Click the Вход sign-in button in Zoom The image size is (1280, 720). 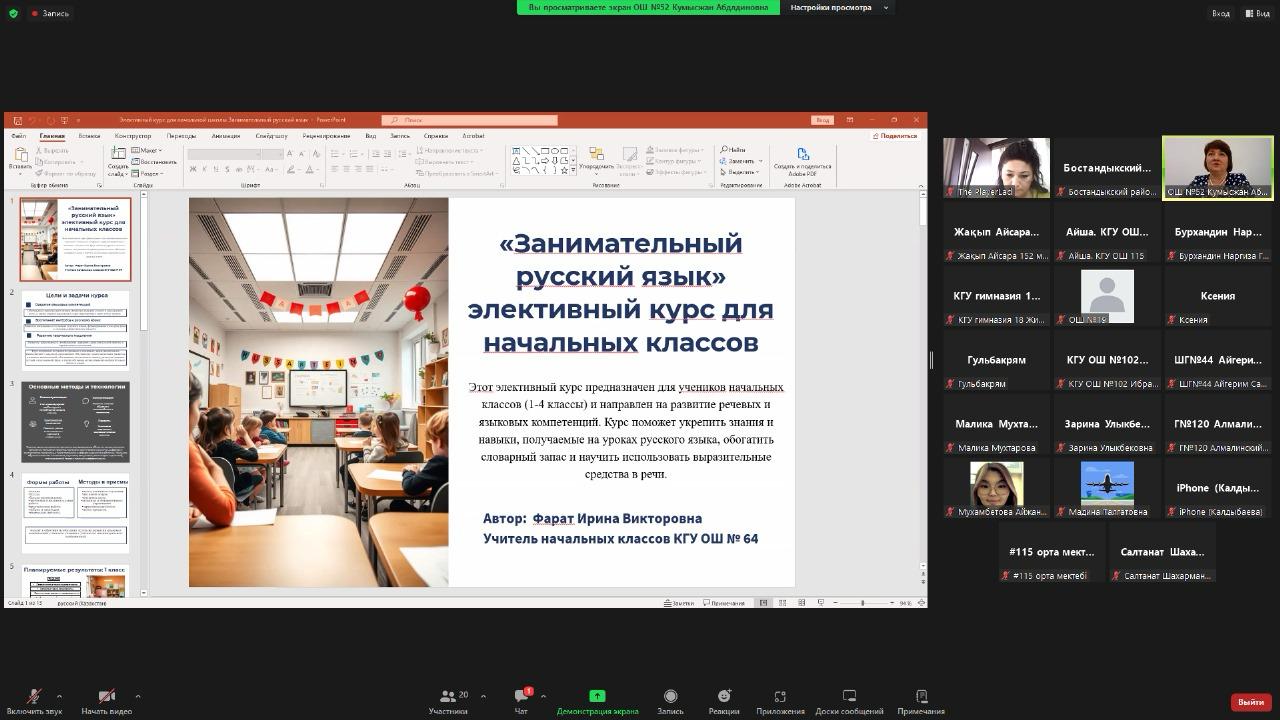tap(1220, 13)
